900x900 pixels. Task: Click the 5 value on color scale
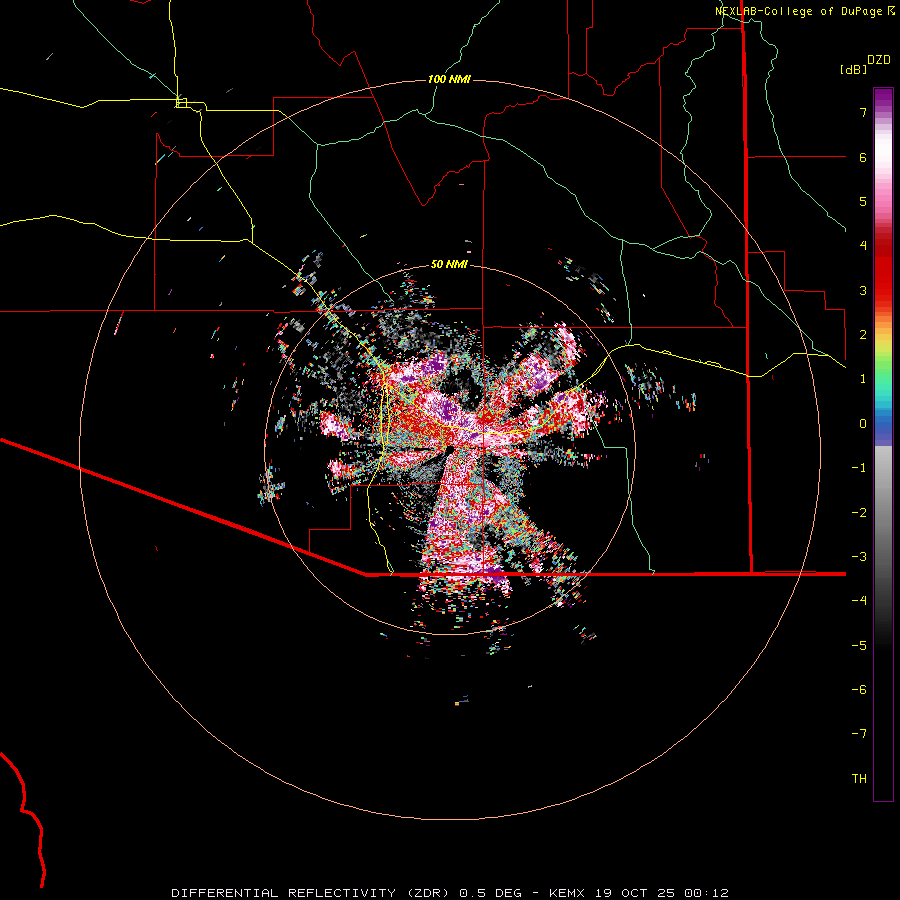click(863, 201)
